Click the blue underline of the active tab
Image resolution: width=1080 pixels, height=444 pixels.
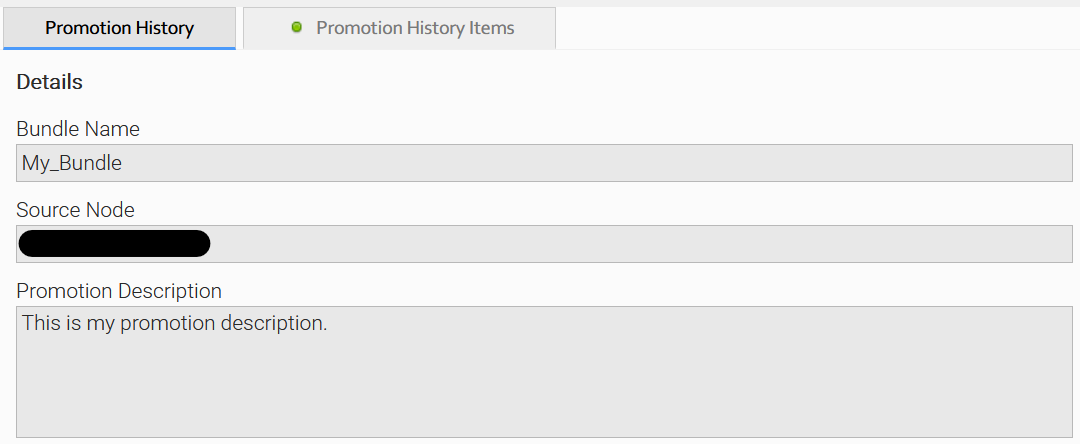tap(119, 48)
